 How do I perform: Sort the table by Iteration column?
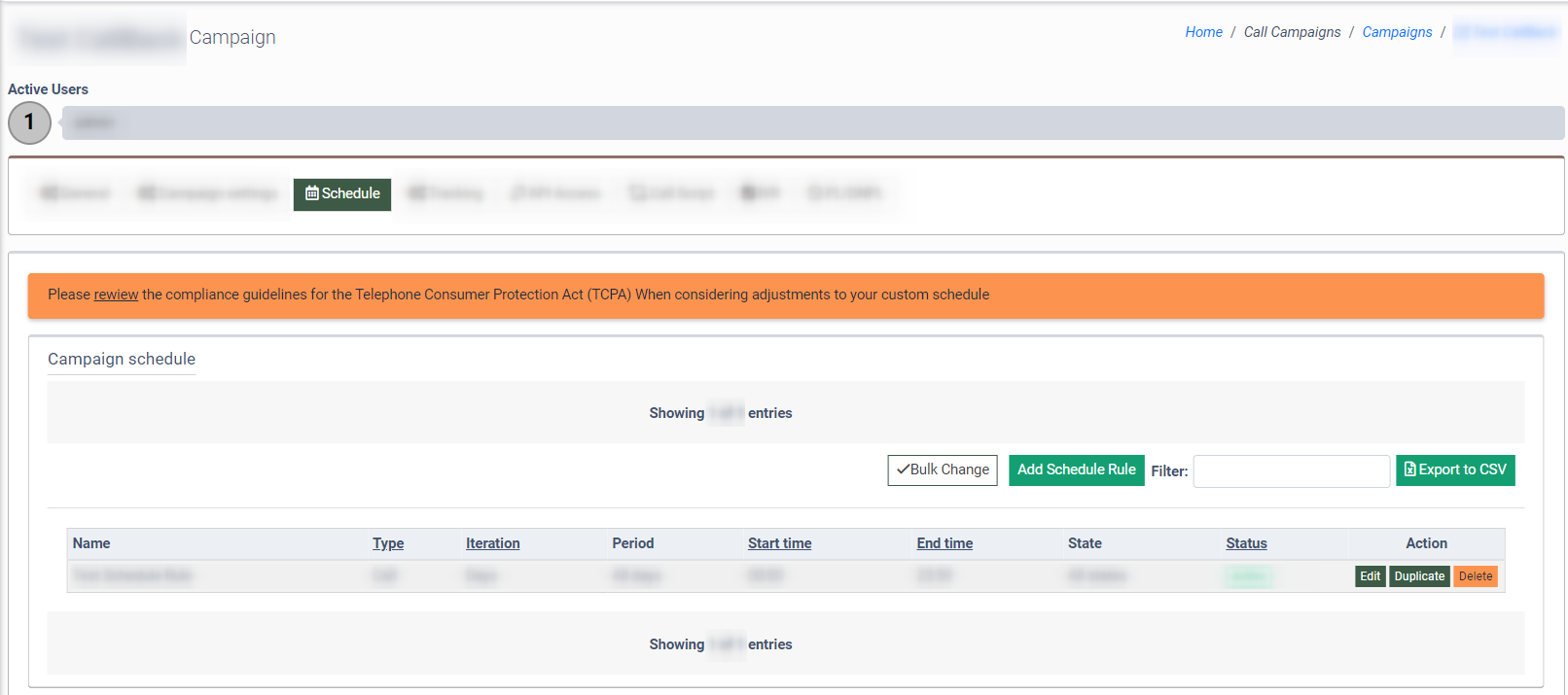492,543
